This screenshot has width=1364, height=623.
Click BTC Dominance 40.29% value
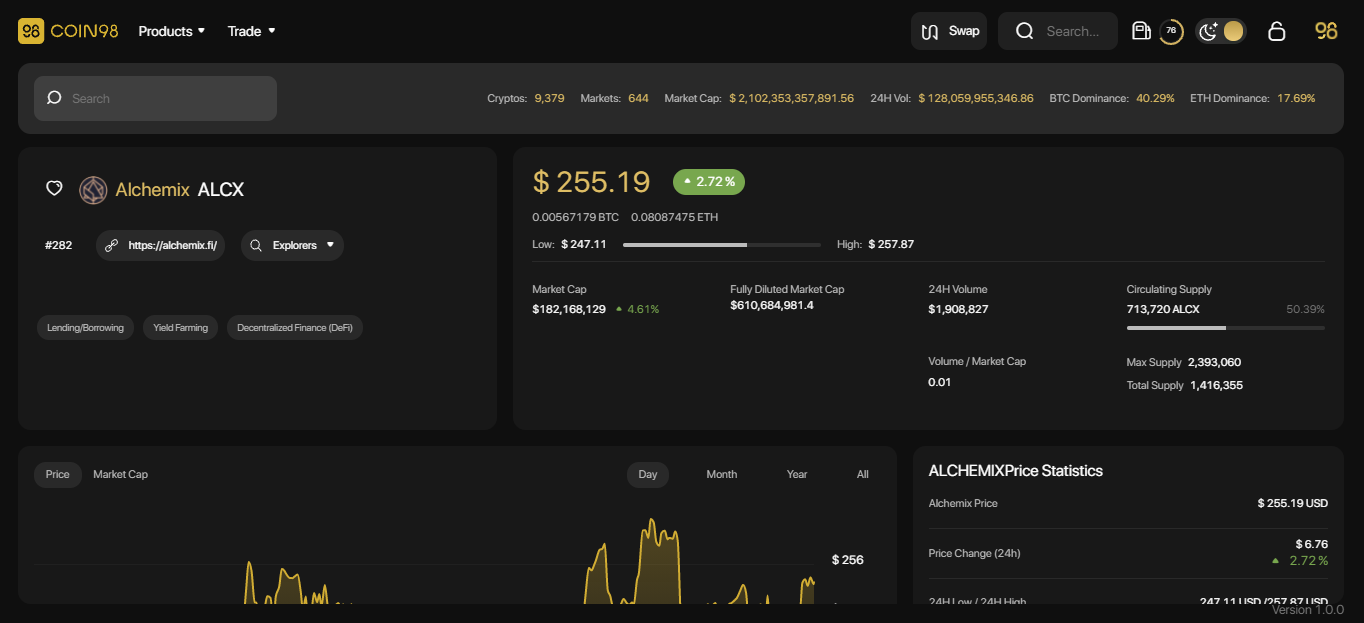[1155, 98]
